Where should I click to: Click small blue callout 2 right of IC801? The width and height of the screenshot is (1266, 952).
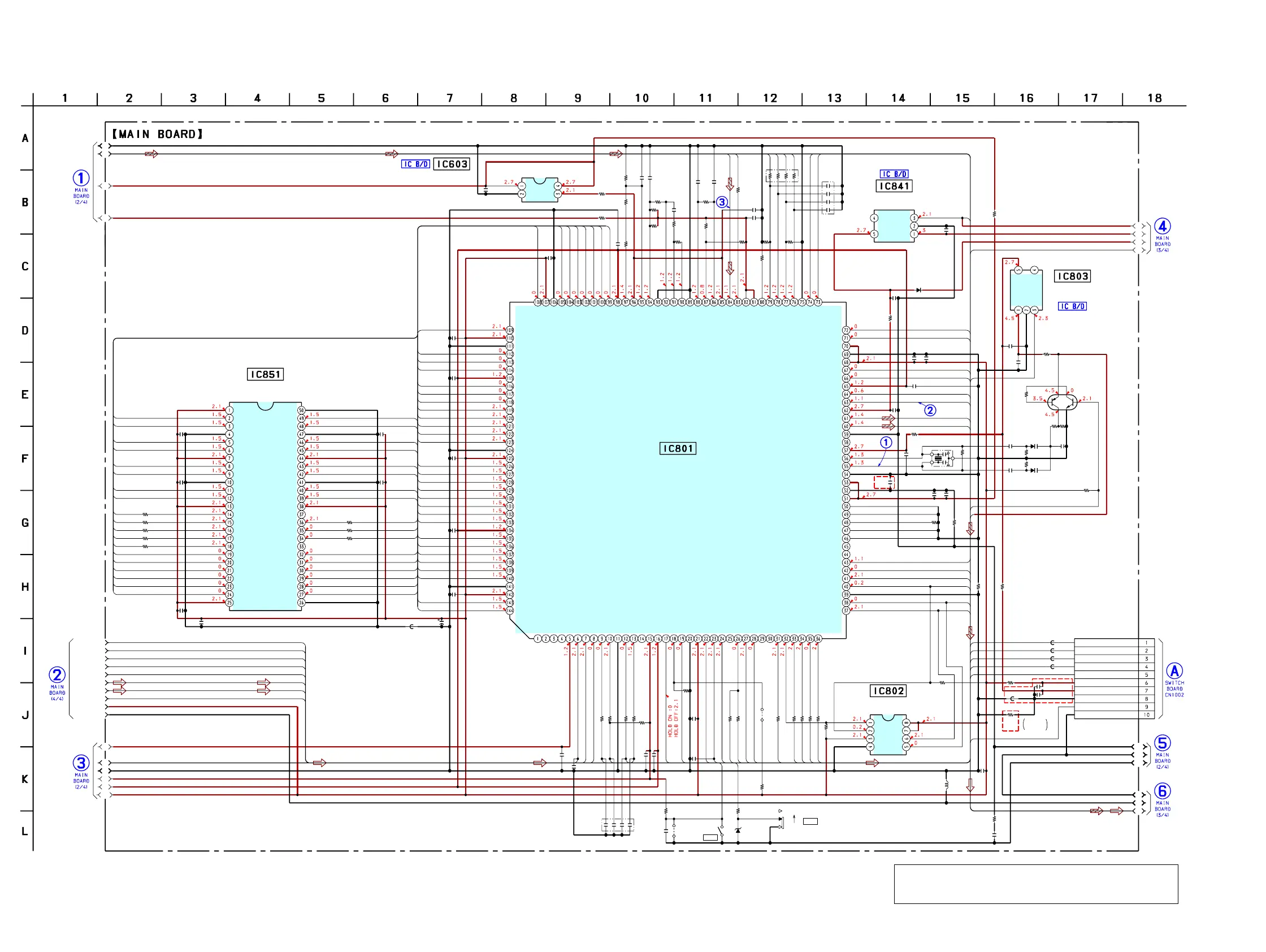point(931,410)
